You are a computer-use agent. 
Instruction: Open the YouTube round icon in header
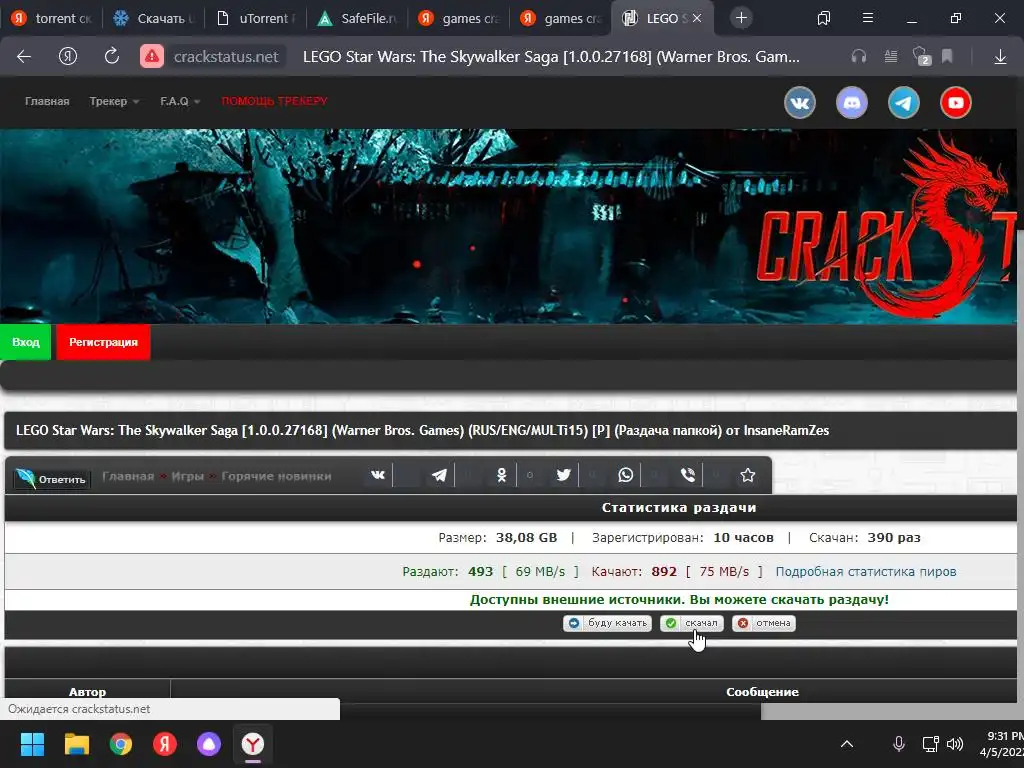coord(956,103)
